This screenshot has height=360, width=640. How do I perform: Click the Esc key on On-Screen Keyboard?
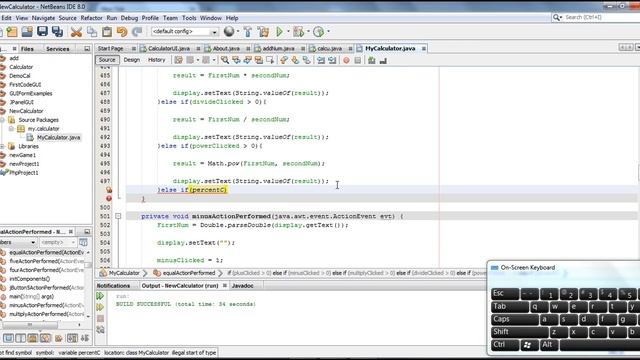pos(505,293)
